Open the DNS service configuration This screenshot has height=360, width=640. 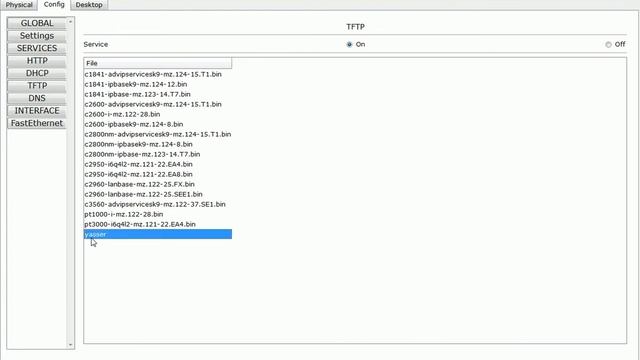37,98
